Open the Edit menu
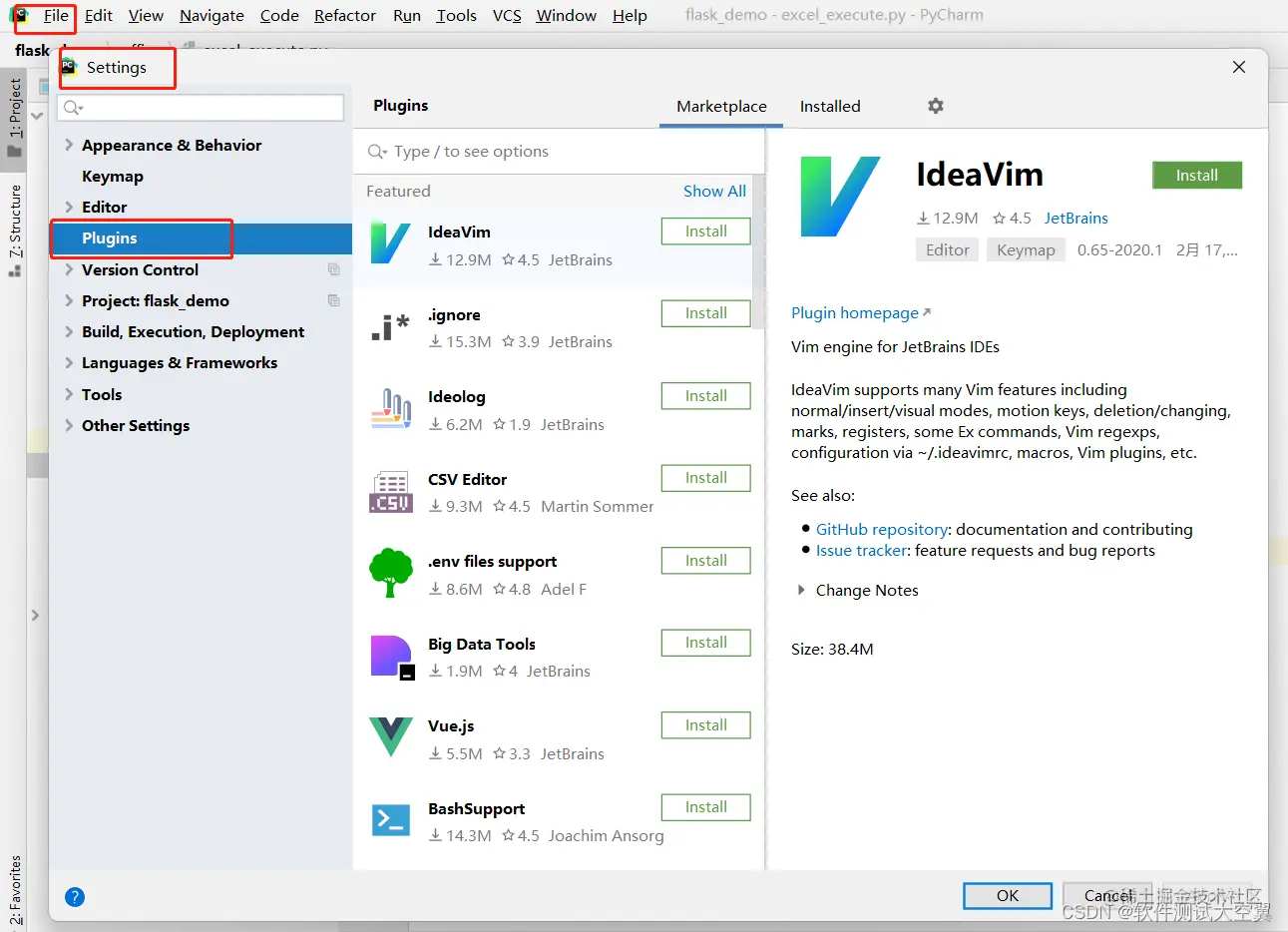Screen dimensions: 1288x932 click(x=99, y=15)
